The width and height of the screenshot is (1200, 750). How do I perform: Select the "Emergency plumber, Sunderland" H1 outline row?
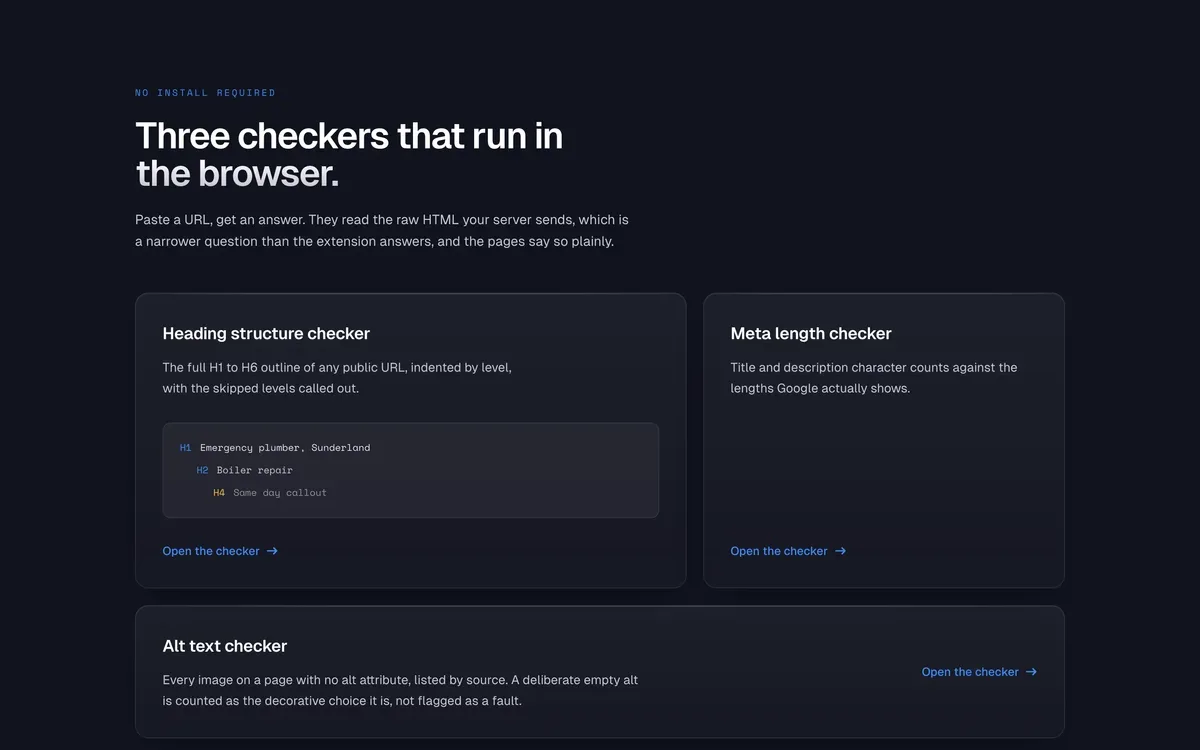(x=275, y=448)
